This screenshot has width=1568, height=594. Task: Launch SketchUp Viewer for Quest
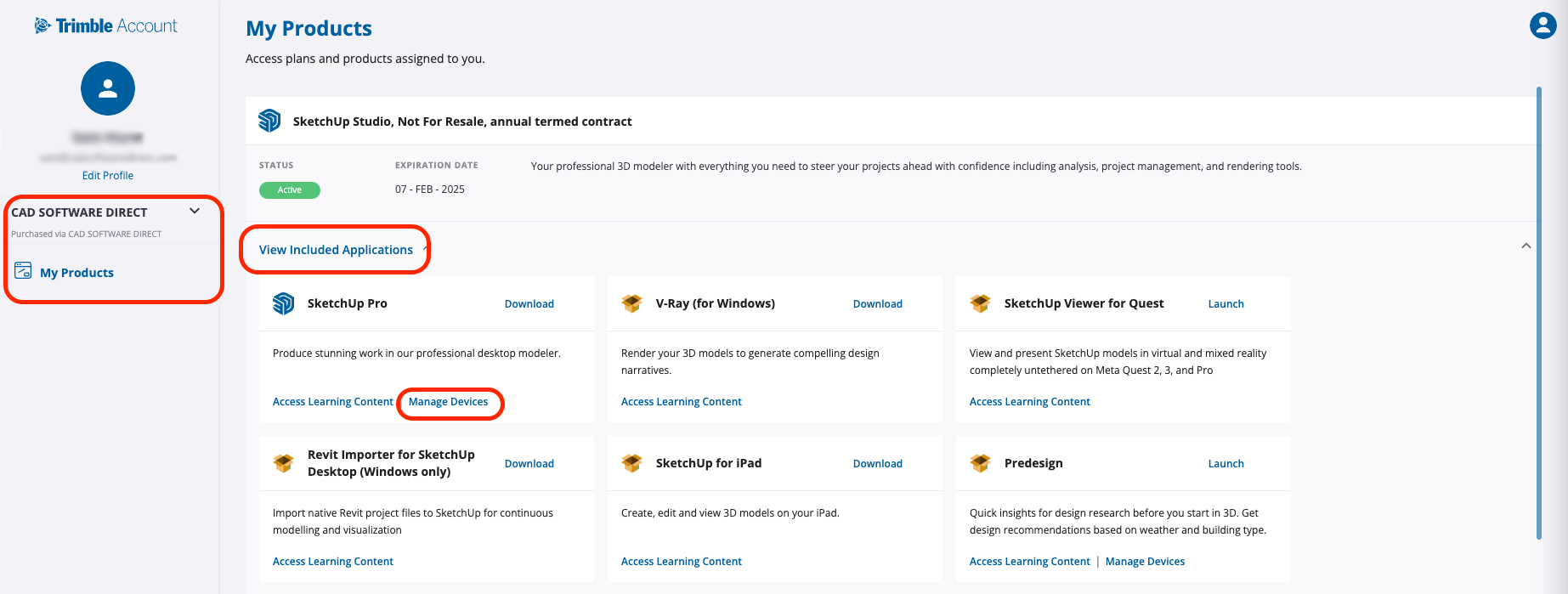click(x=1226, y=304)
